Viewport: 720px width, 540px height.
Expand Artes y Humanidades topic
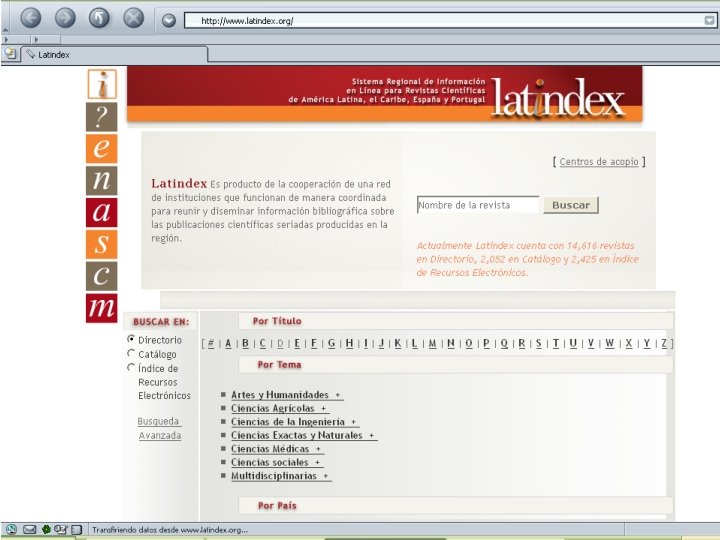pos(287,395)
